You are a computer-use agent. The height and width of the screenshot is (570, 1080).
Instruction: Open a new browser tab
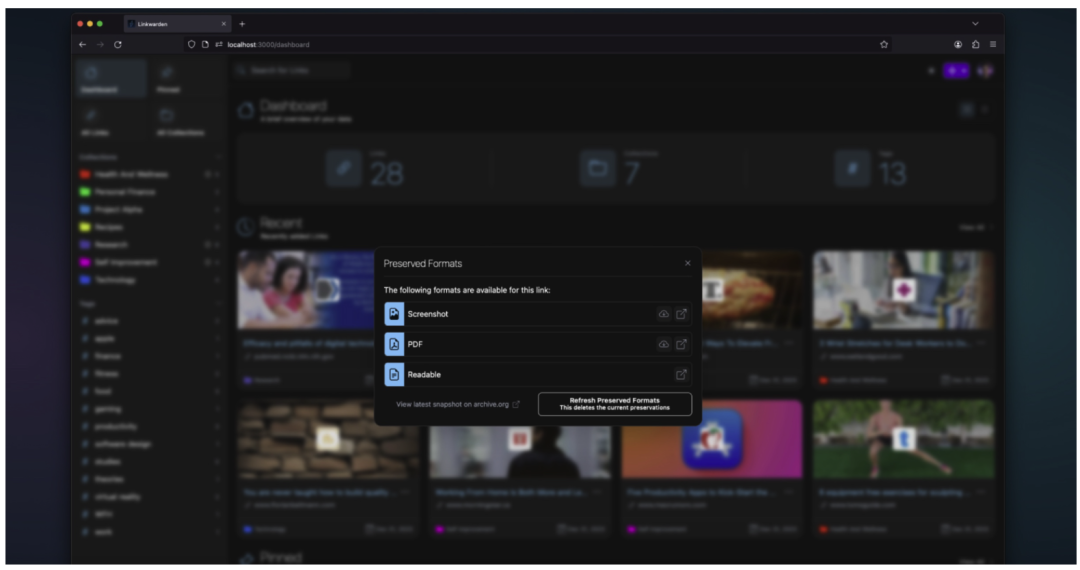click(x=242, y=23)
